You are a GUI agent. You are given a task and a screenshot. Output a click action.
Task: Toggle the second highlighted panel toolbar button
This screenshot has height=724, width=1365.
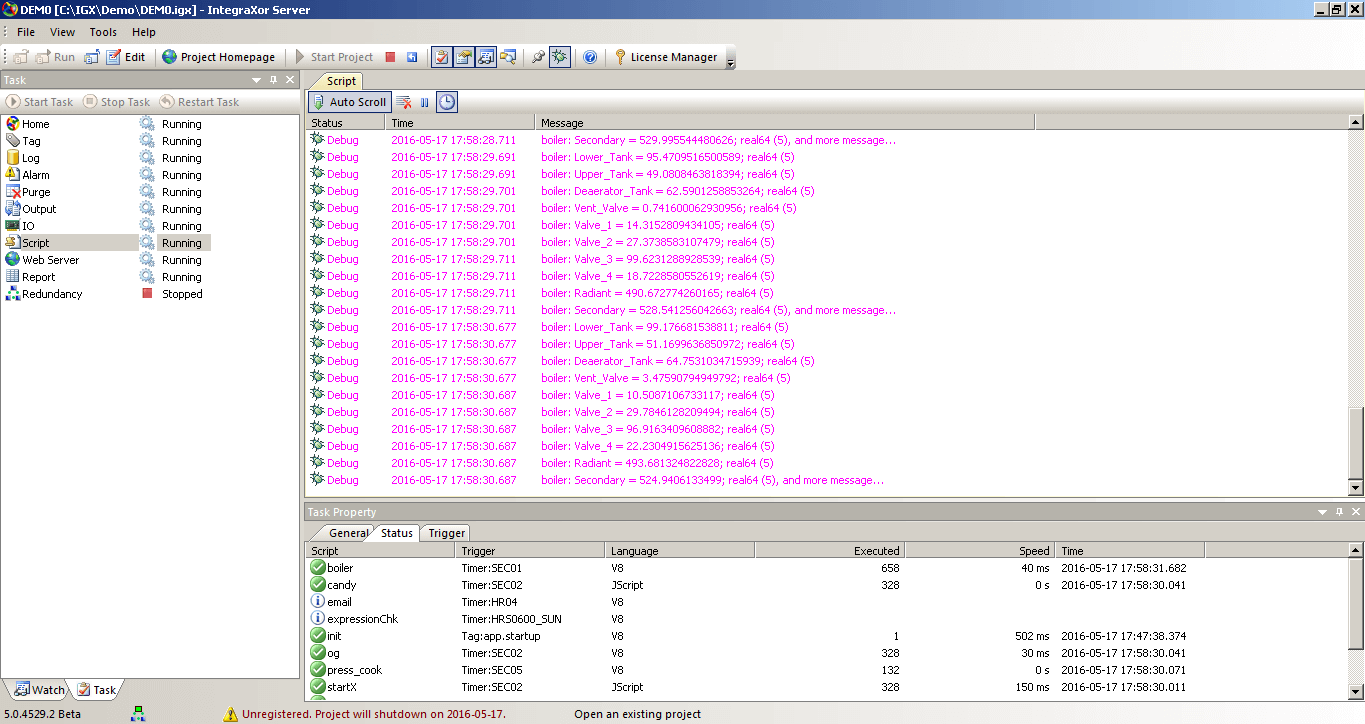click(463, 57)
